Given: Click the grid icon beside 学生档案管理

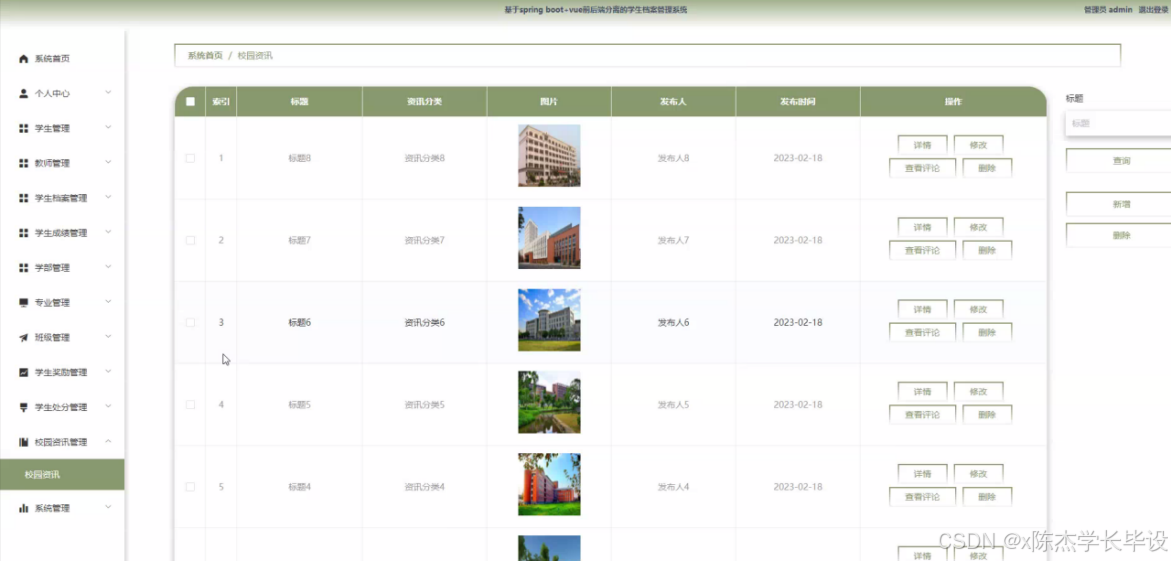Looking at the screenshot, I should 23,198.
